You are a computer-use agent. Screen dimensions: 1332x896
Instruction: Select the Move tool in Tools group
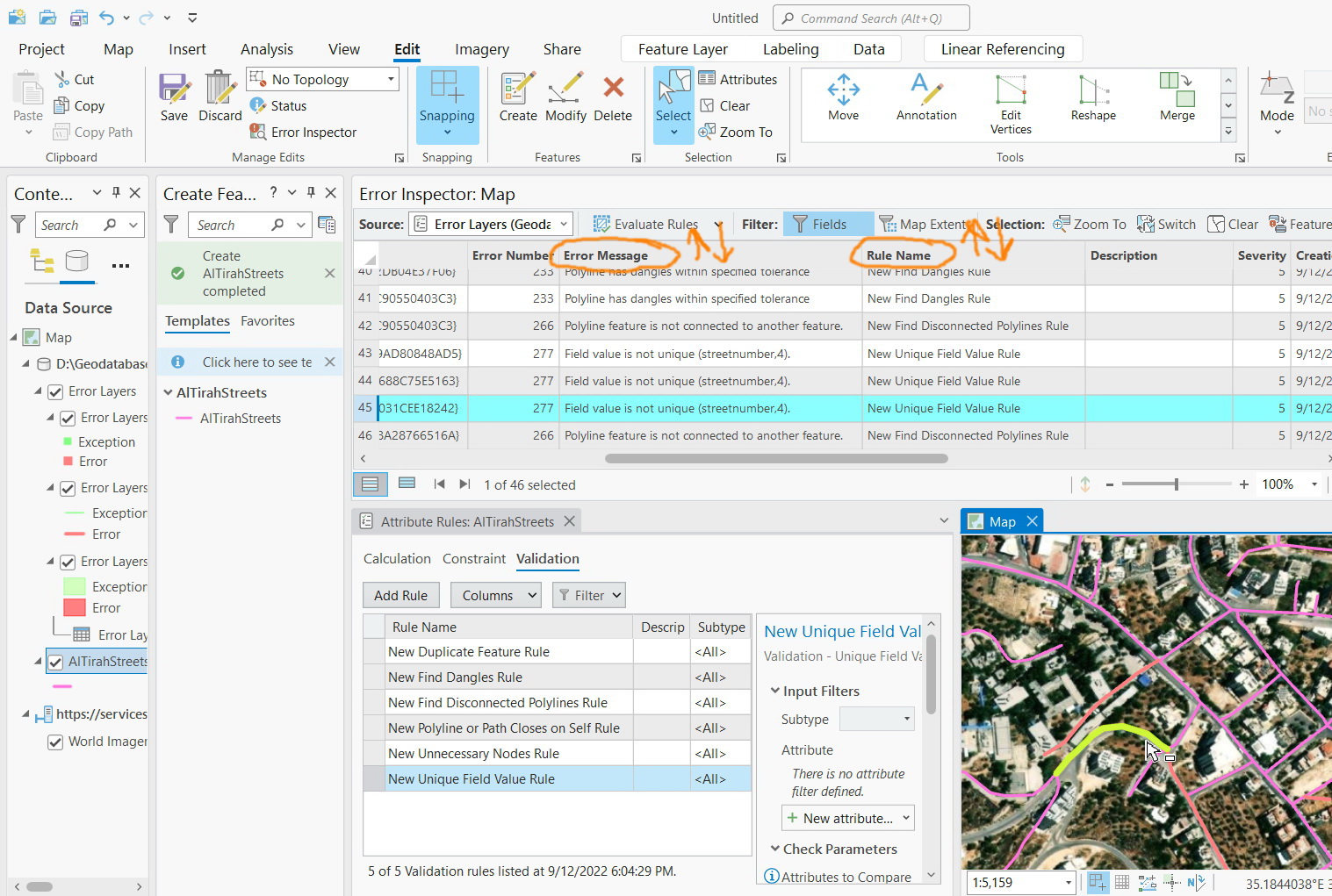click(843, 97)
